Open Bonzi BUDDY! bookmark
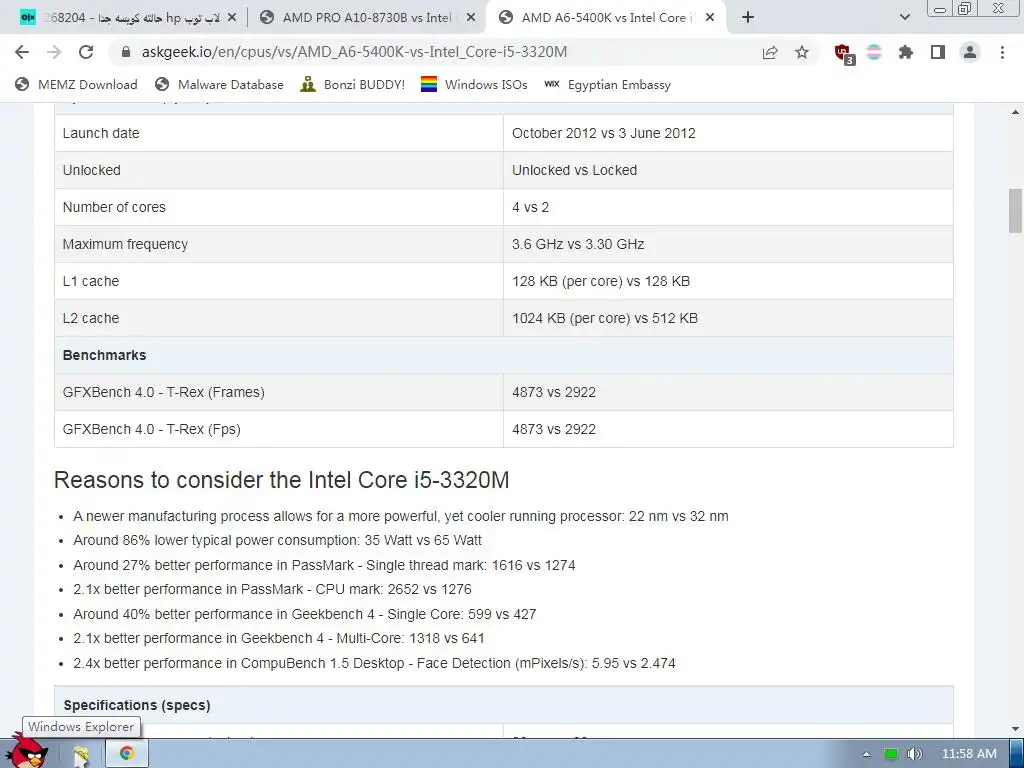Image resolution: width=1024 pixels, height=768 pixels. coord(353,85)
